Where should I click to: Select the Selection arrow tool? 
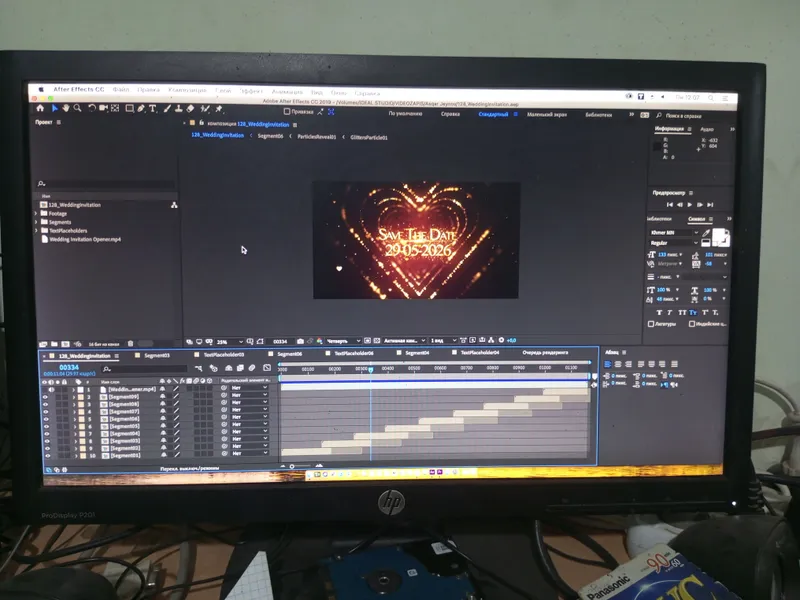pos(55,108)
